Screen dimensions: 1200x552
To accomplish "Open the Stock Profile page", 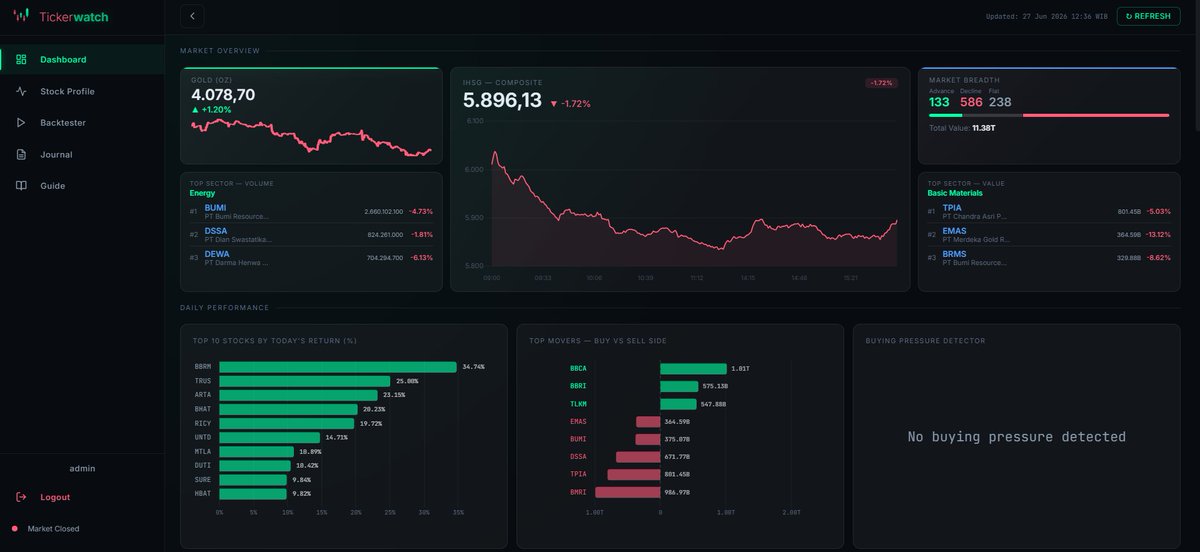I will [x=82, y=91].
